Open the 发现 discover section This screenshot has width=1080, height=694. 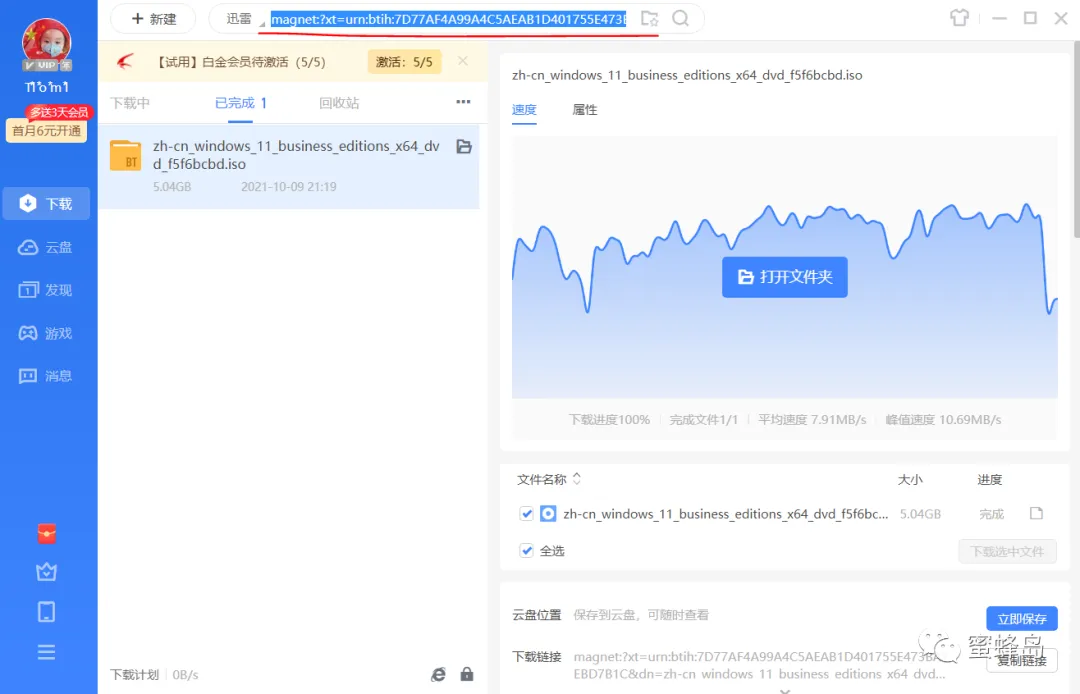click(46, 290)
